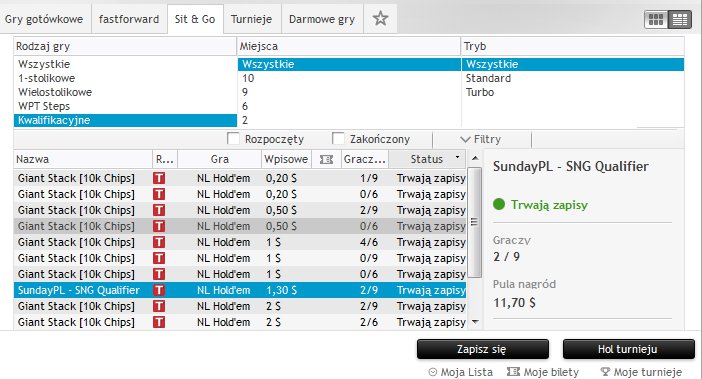Click the tournament list scrollbar thumb
This screenshot has height=379, width=702.
click(475, 222)
